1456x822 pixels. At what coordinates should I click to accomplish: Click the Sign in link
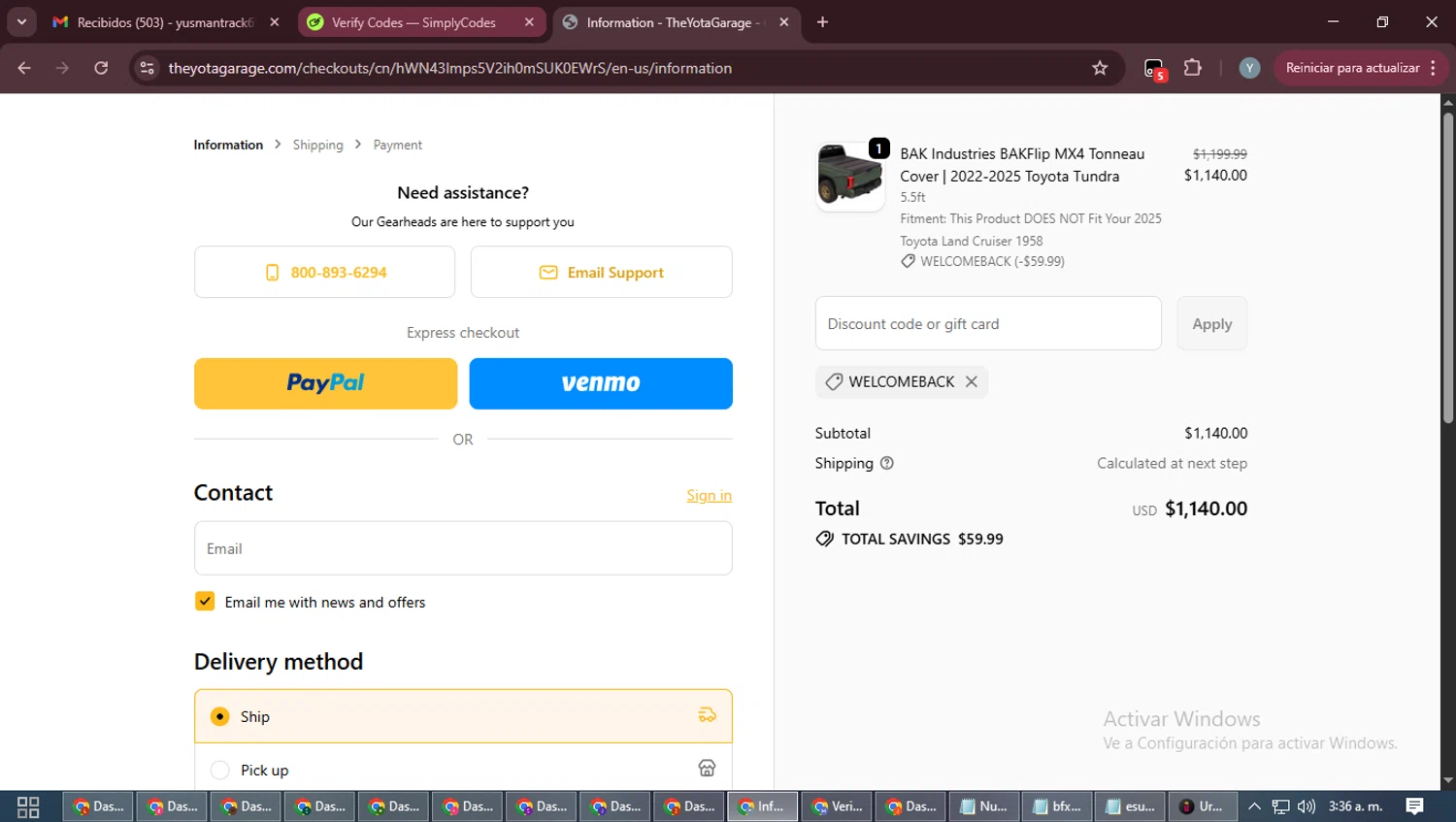coord(710,495)
